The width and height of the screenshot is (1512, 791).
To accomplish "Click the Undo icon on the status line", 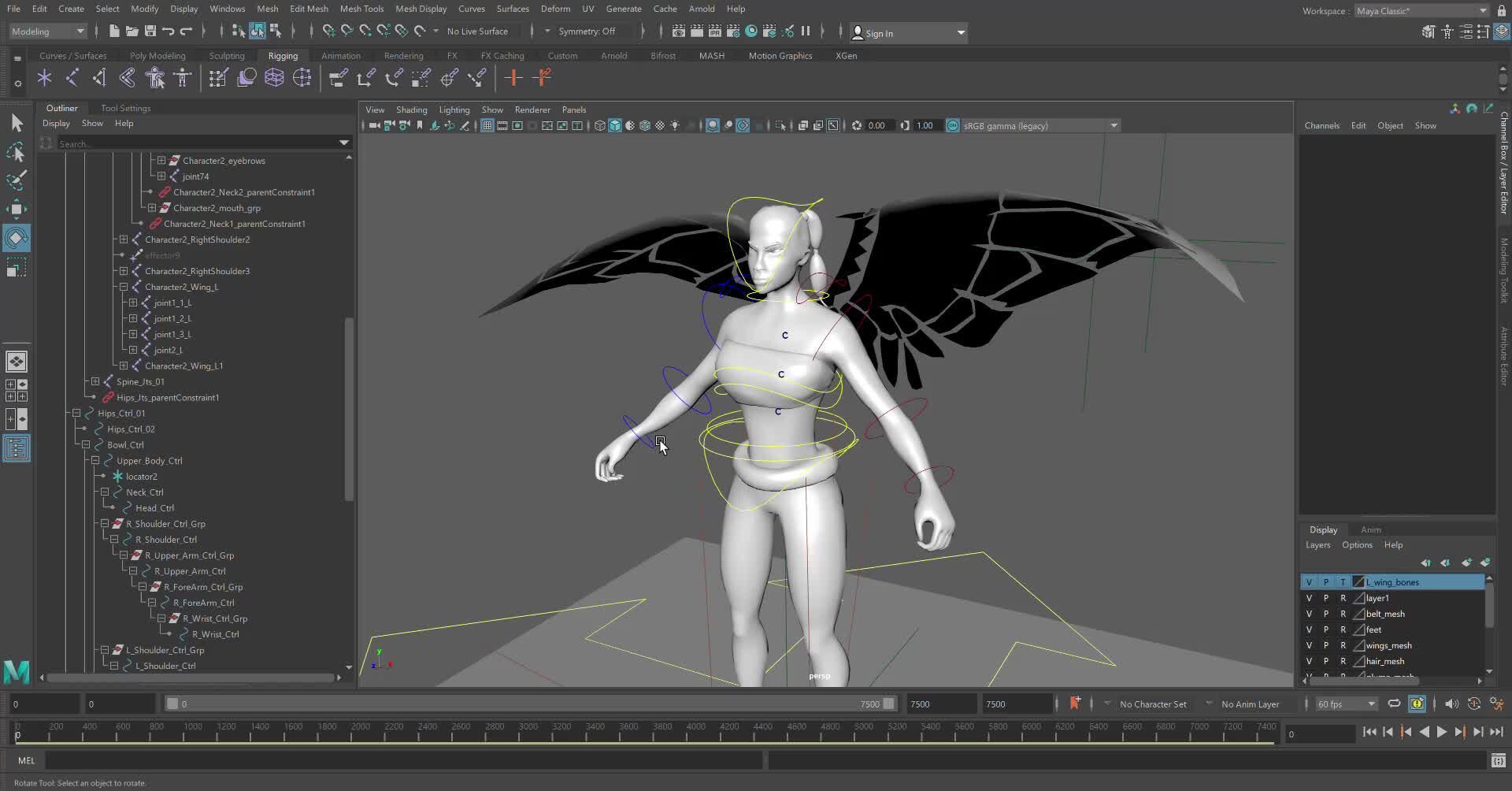I will click(168, 31).
